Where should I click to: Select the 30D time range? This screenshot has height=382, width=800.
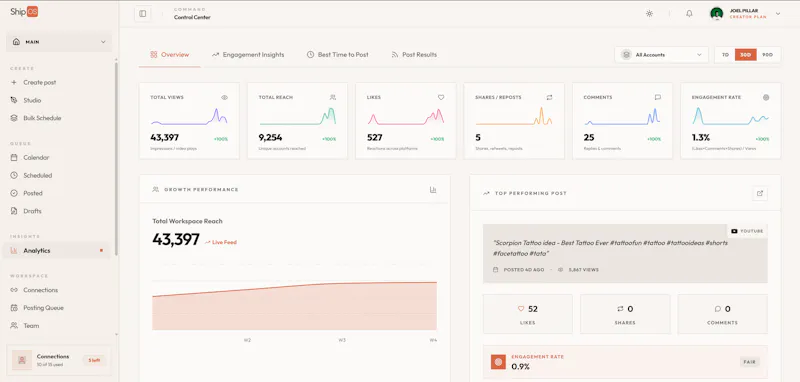pos(745,55)
